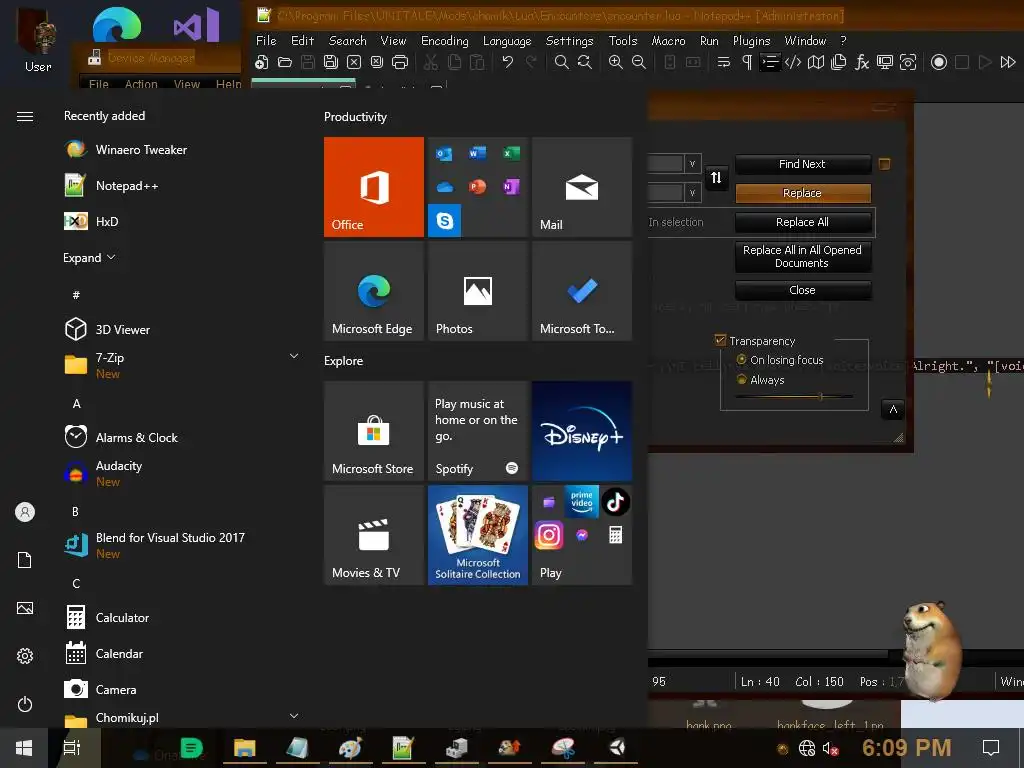Screen dimensions: 1024x768
Task: Click the swap find/replace arrows icon
Action: [716, 178]
